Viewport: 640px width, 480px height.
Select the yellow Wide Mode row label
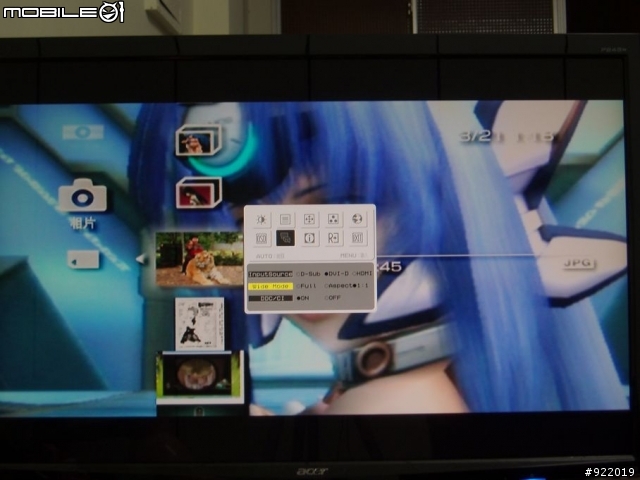click(271, 286)
